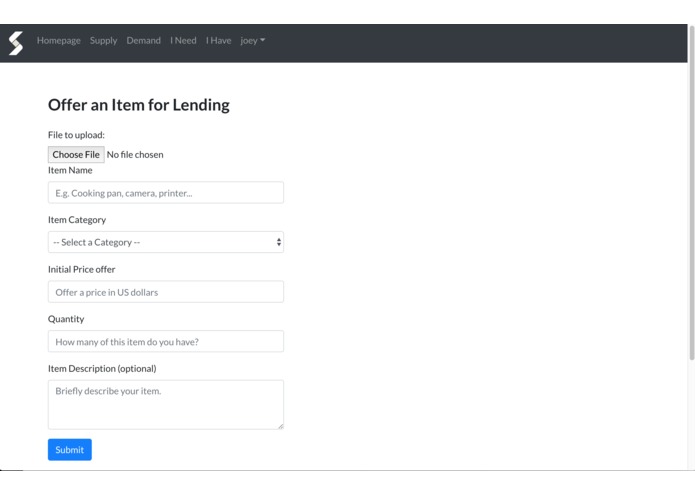
Task: Click the Offer an Item for Lending heading
Action: (139, 105)
